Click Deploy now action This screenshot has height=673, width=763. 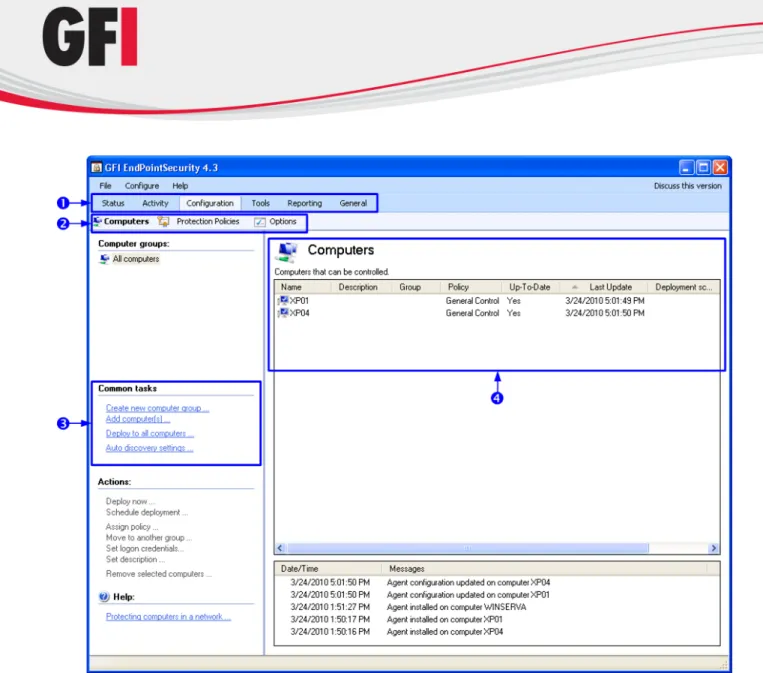130,501
